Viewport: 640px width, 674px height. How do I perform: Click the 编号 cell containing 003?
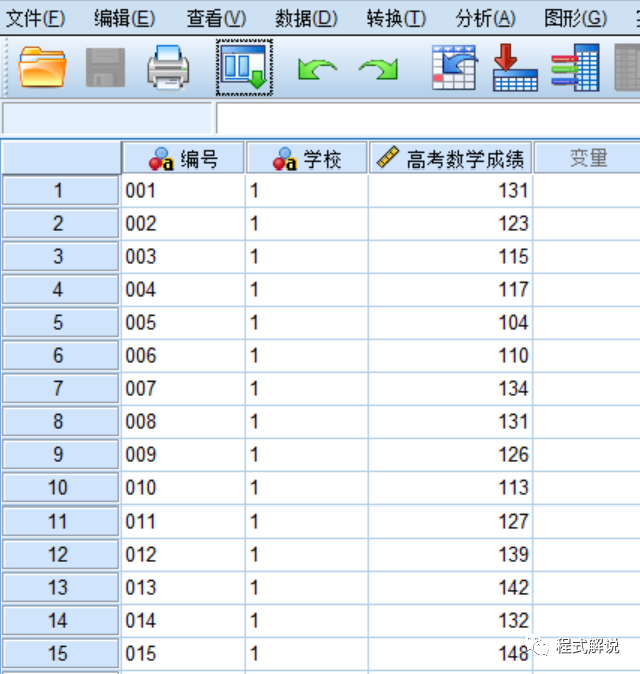pyautogui.click(x=184, y=257)
